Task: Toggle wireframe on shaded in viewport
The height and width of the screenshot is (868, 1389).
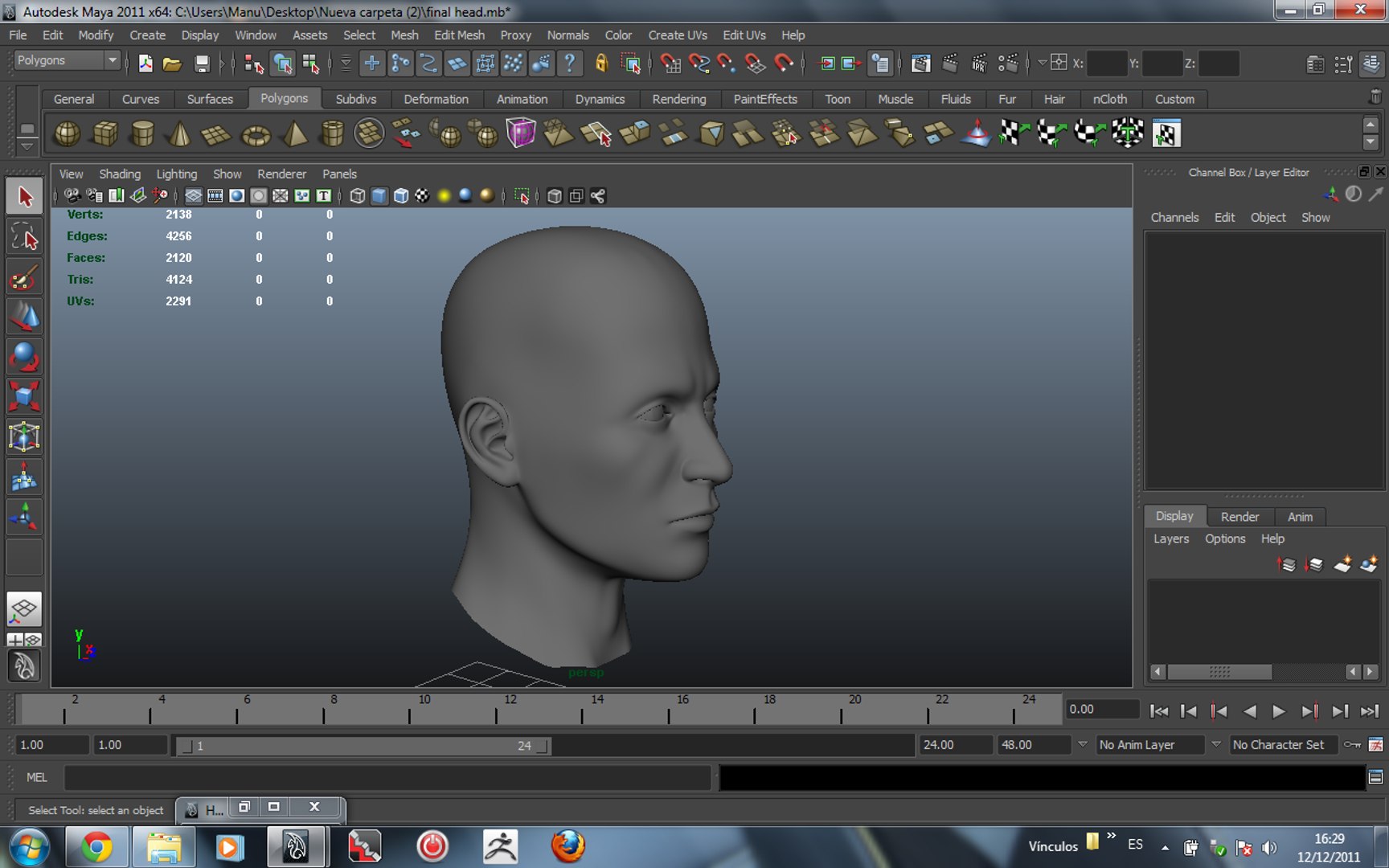Action: click(401, 196)
